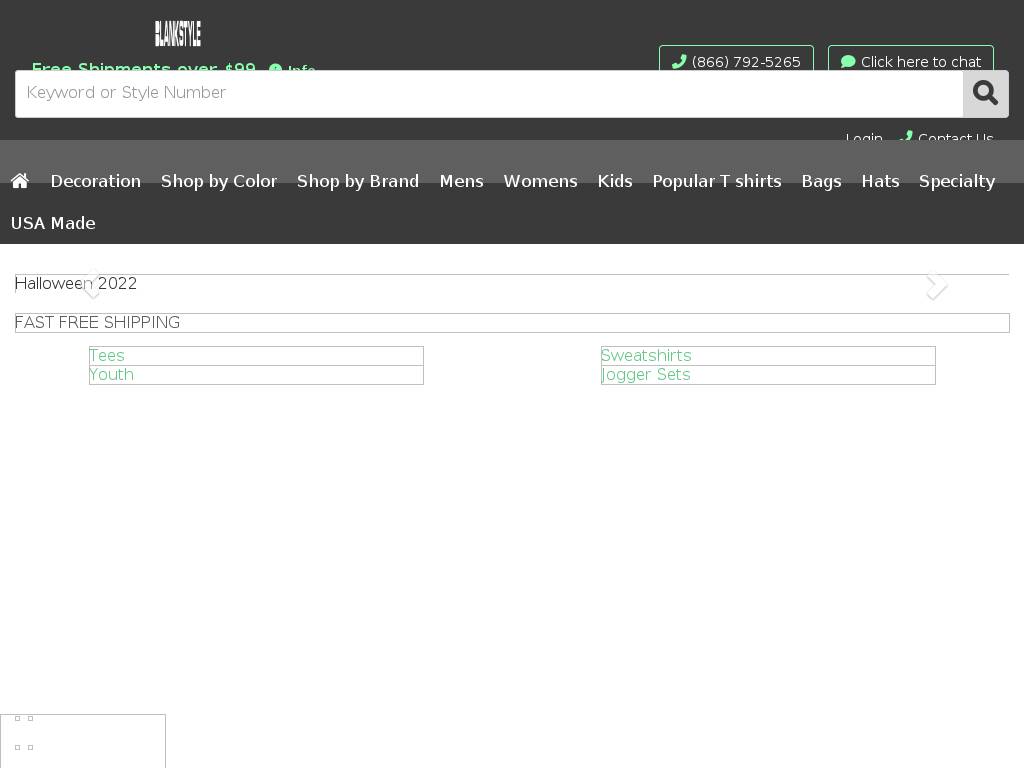Call the (866) 792-5265 phone button
Viewport: 1024px width, 768px height.
click(736, 61)
